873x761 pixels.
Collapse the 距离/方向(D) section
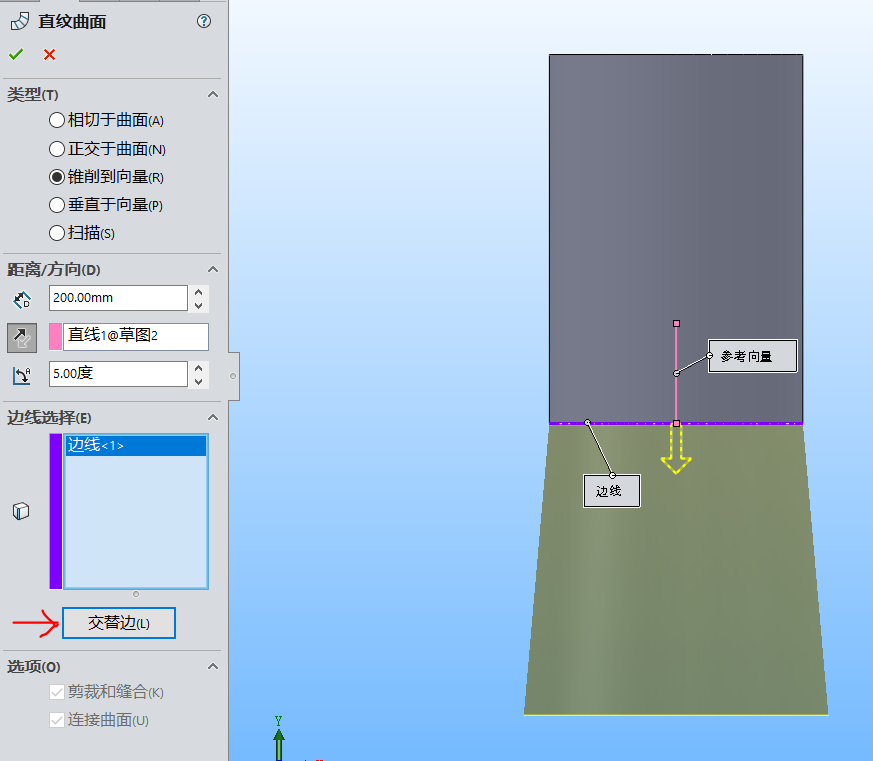point(213,269)
